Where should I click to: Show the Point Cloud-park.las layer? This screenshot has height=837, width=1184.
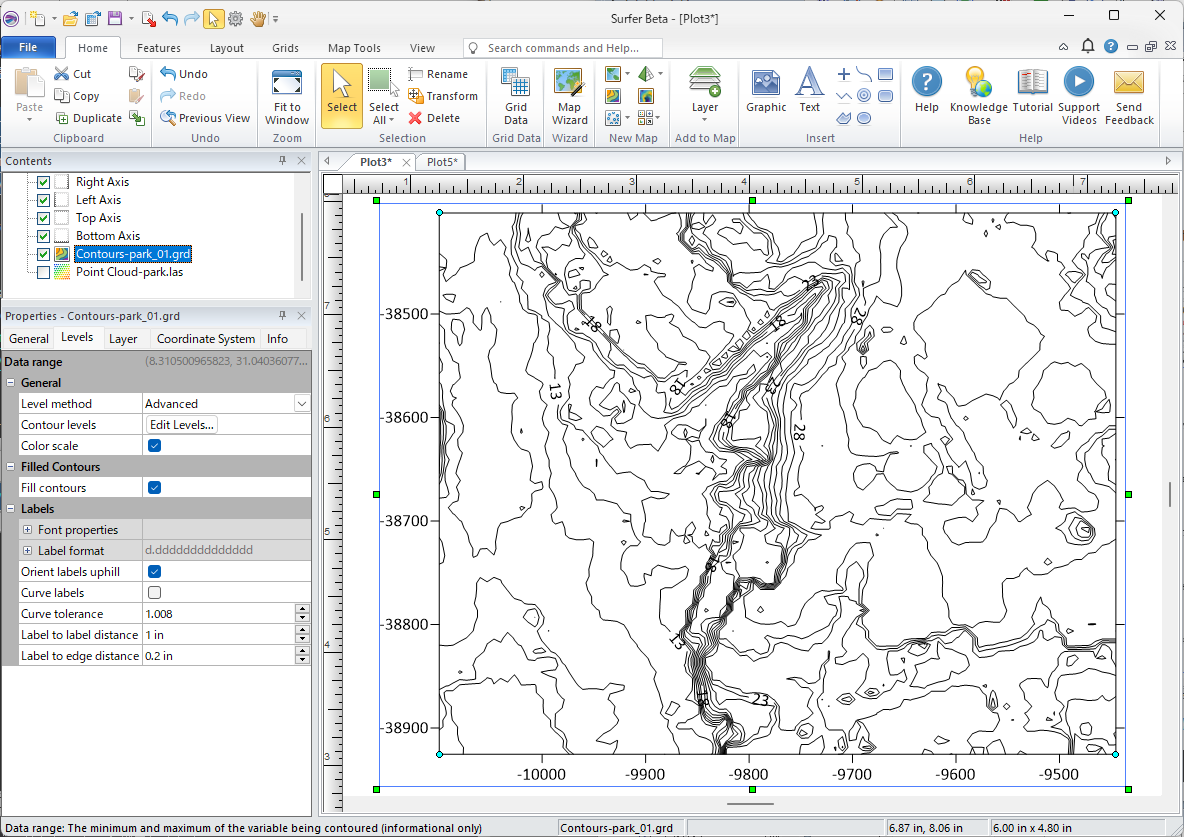[43, 272]
